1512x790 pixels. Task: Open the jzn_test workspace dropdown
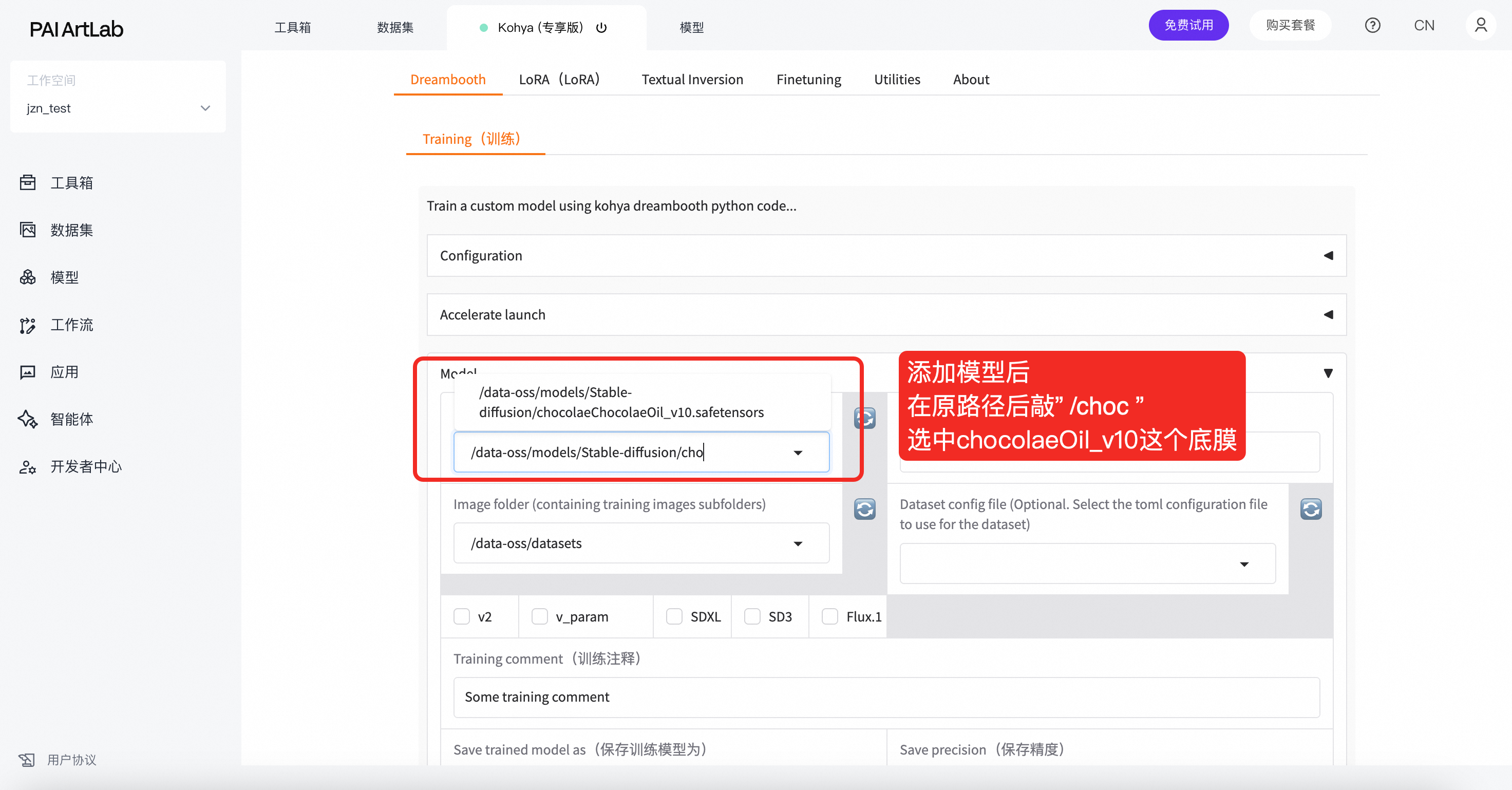tap(118, 108)
